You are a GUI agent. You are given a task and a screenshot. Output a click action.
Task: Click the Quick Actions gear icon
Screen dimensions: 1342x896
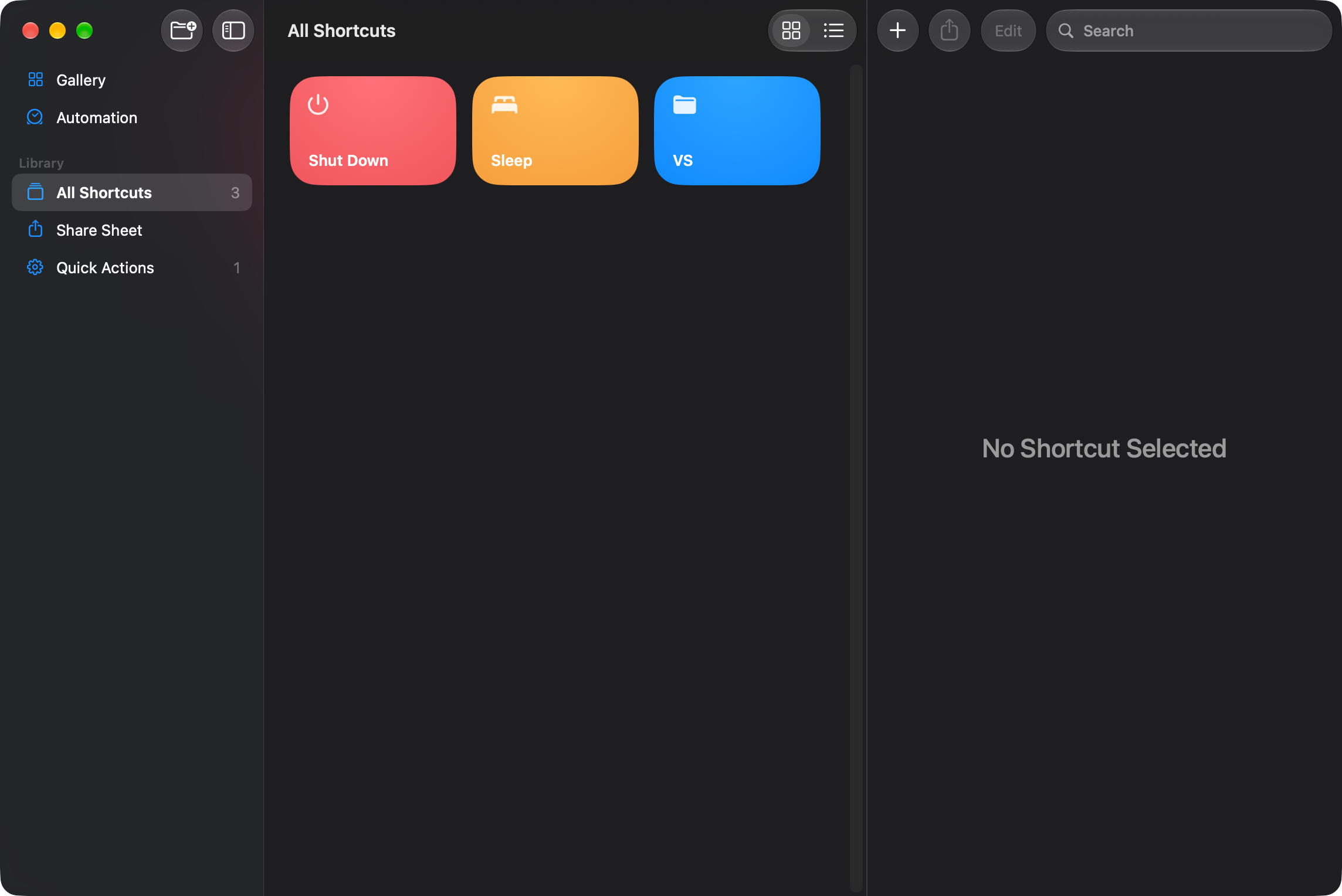click(35, 267)
